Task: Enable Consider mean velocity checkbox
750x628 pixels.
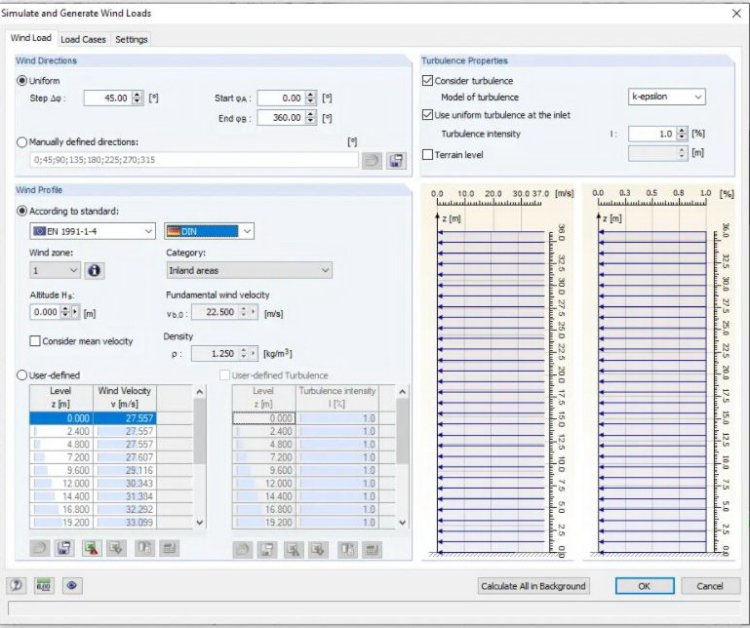Action: coord(35,341)
